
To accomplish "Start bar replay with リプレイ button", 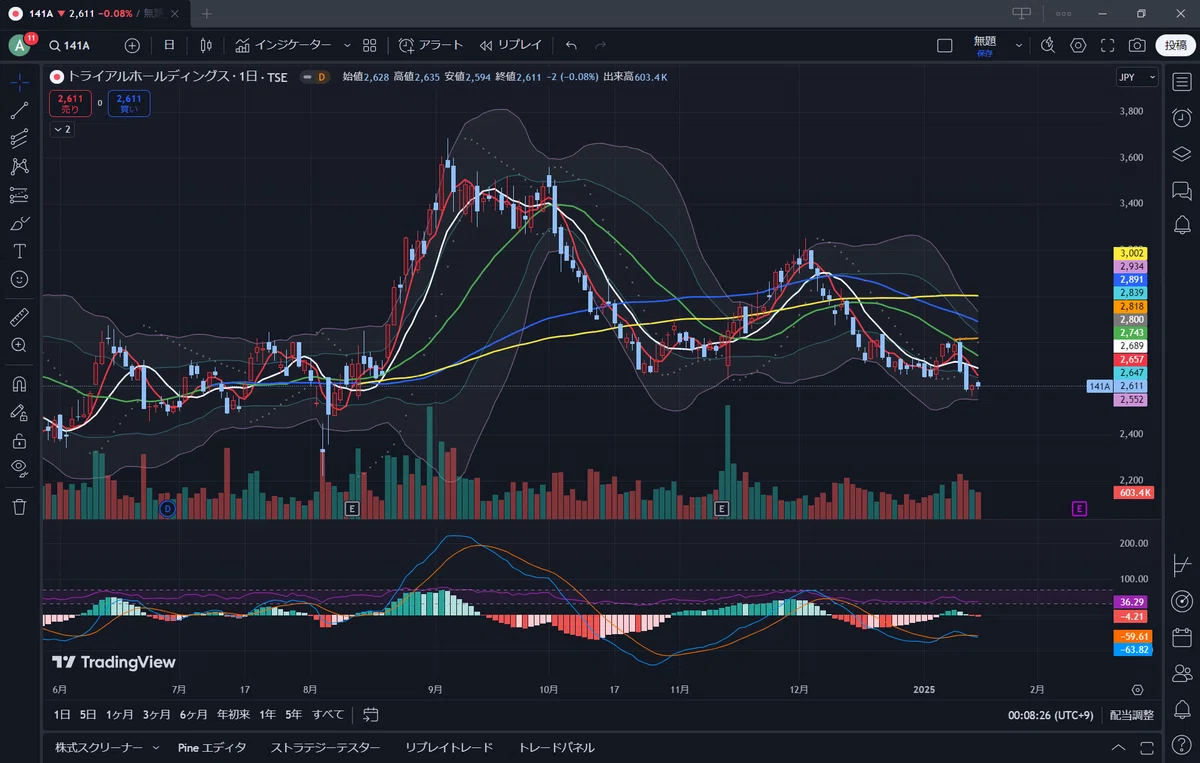I will pos(510,45).
